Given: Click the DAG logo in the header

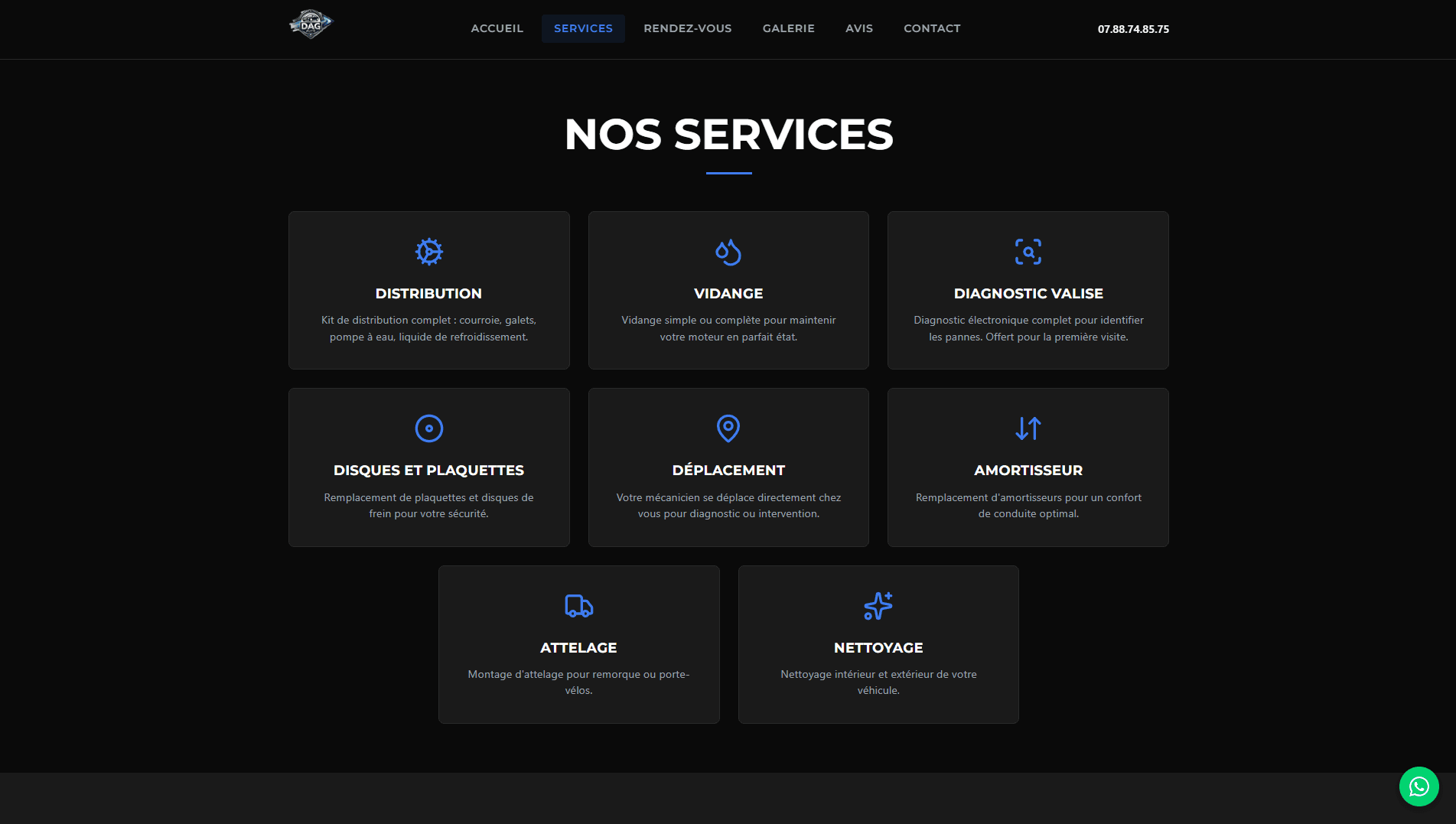Looking at the screenshot, I should point(311,24).
